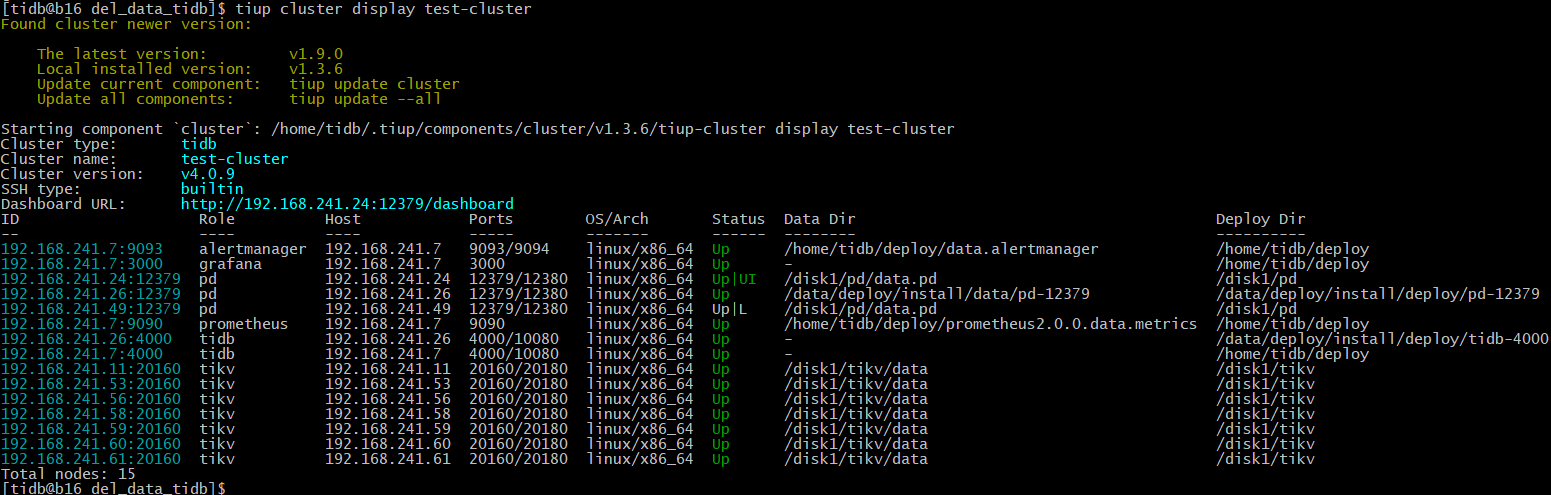Click the Up|L status value
This screenshot has width=1551, height=495.
coord(730,309)
